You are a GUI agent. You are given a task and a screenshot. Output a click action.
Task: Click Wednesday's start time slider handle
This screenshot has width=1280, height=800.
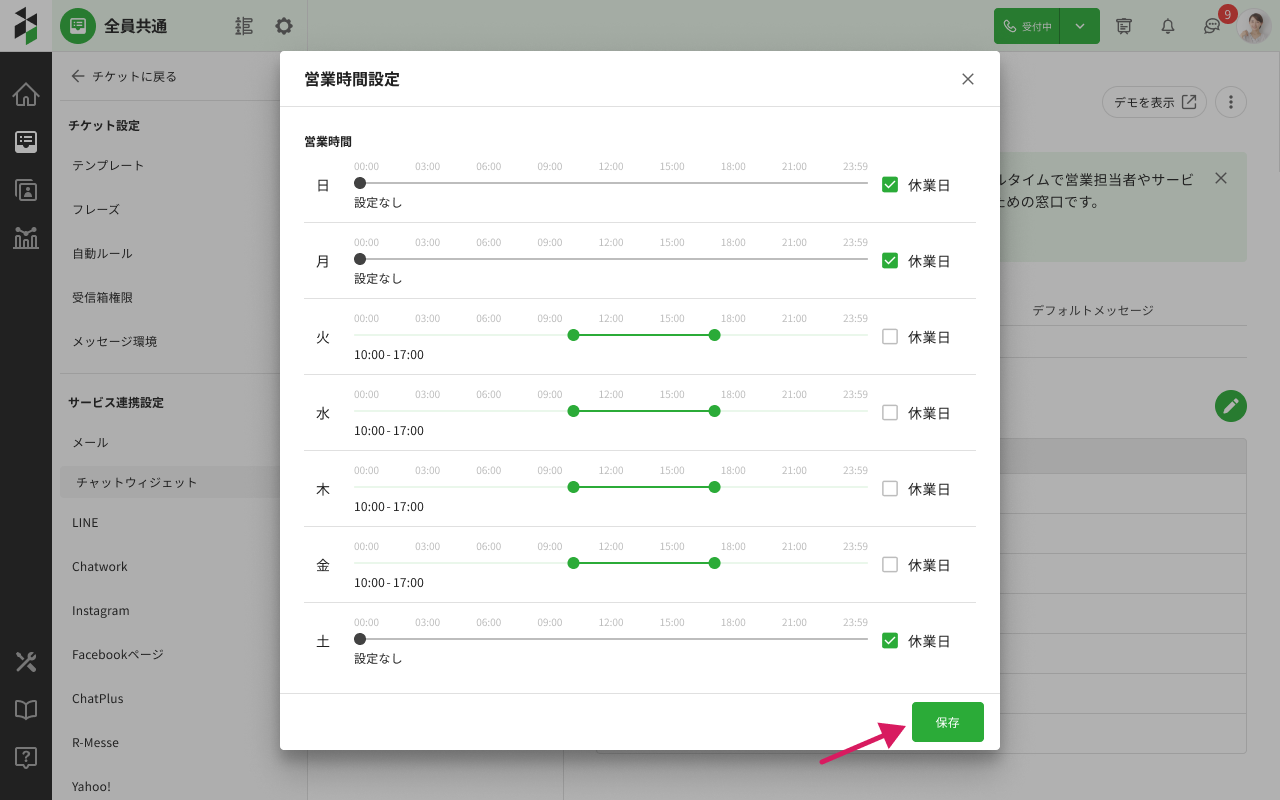coord(573,411)
